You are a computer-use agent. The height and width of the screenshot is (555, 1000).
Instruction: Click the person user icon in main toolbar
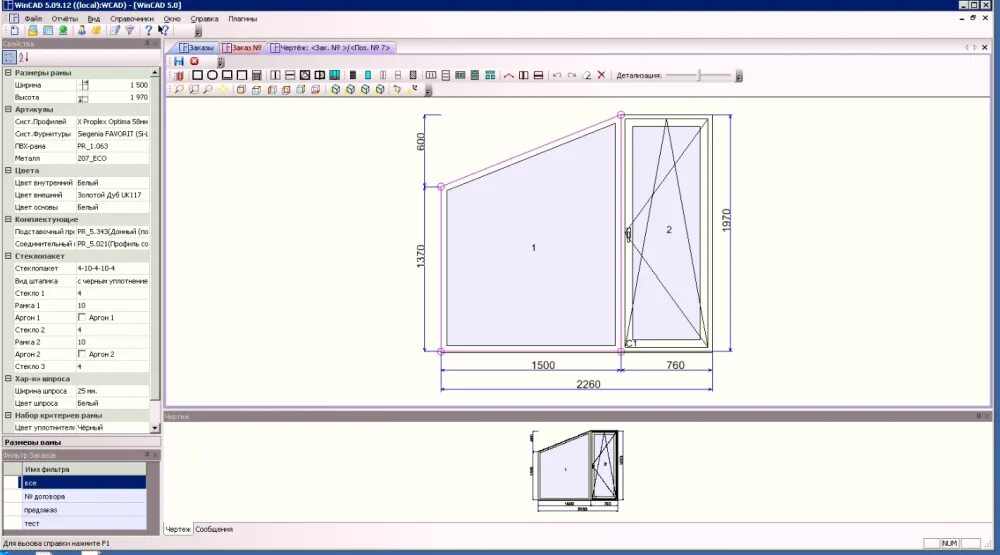(x=82, y=31)
